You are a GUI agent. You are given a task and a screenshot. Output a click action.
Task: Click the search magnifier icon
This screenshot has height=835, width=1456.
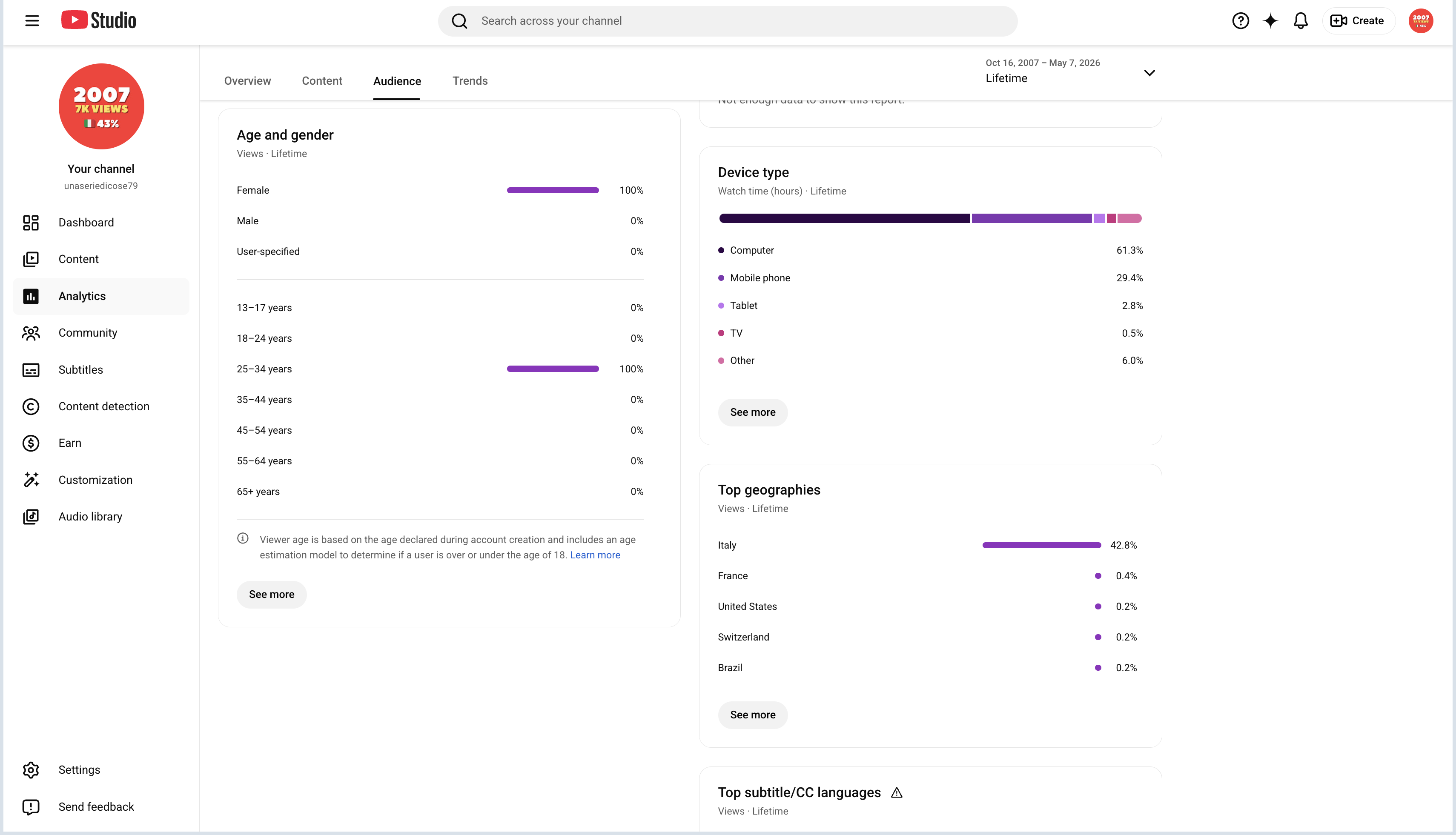(459, 21)
